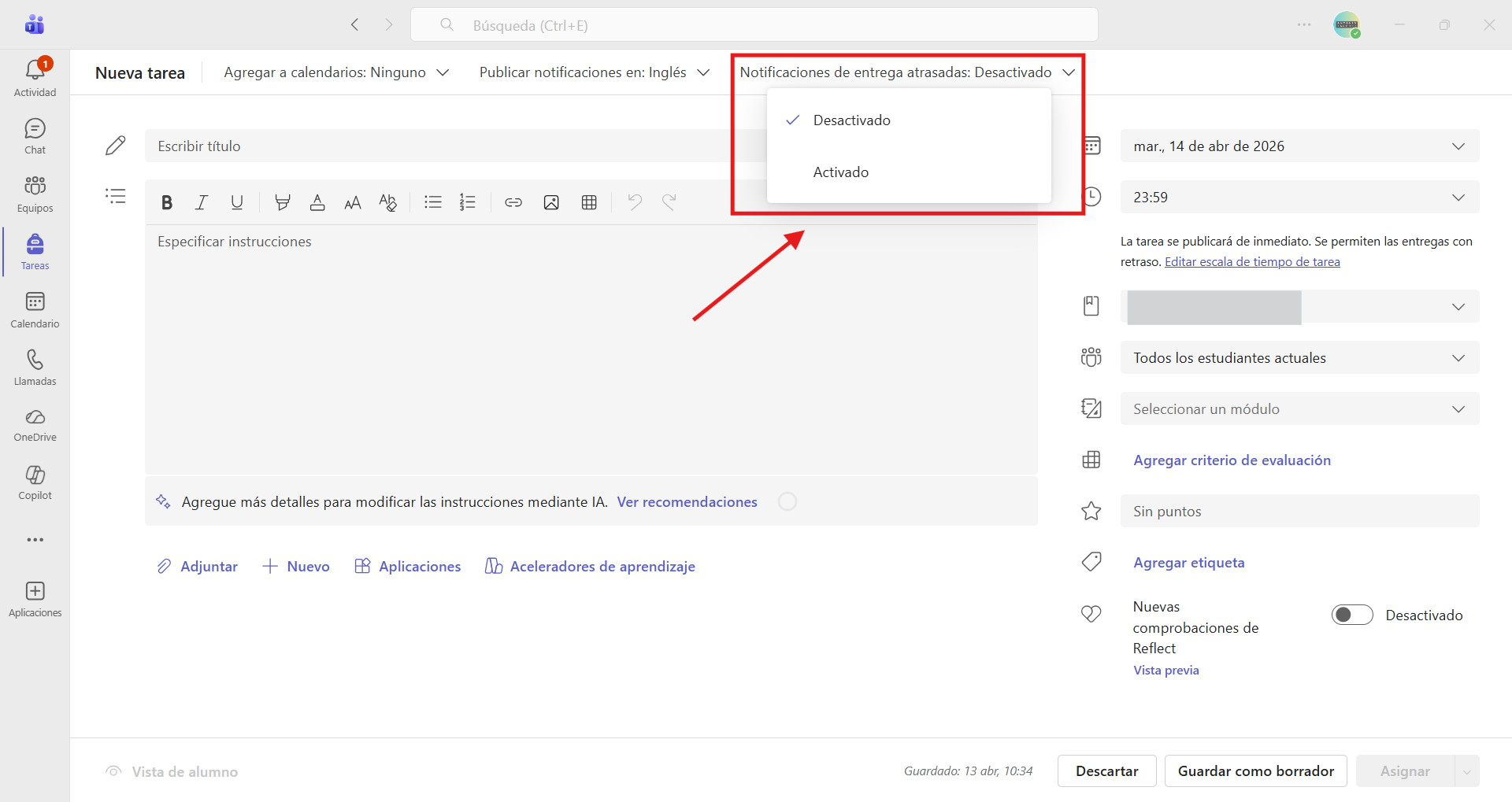
Task: Insert a numbered list
Action: coord(468,202)
